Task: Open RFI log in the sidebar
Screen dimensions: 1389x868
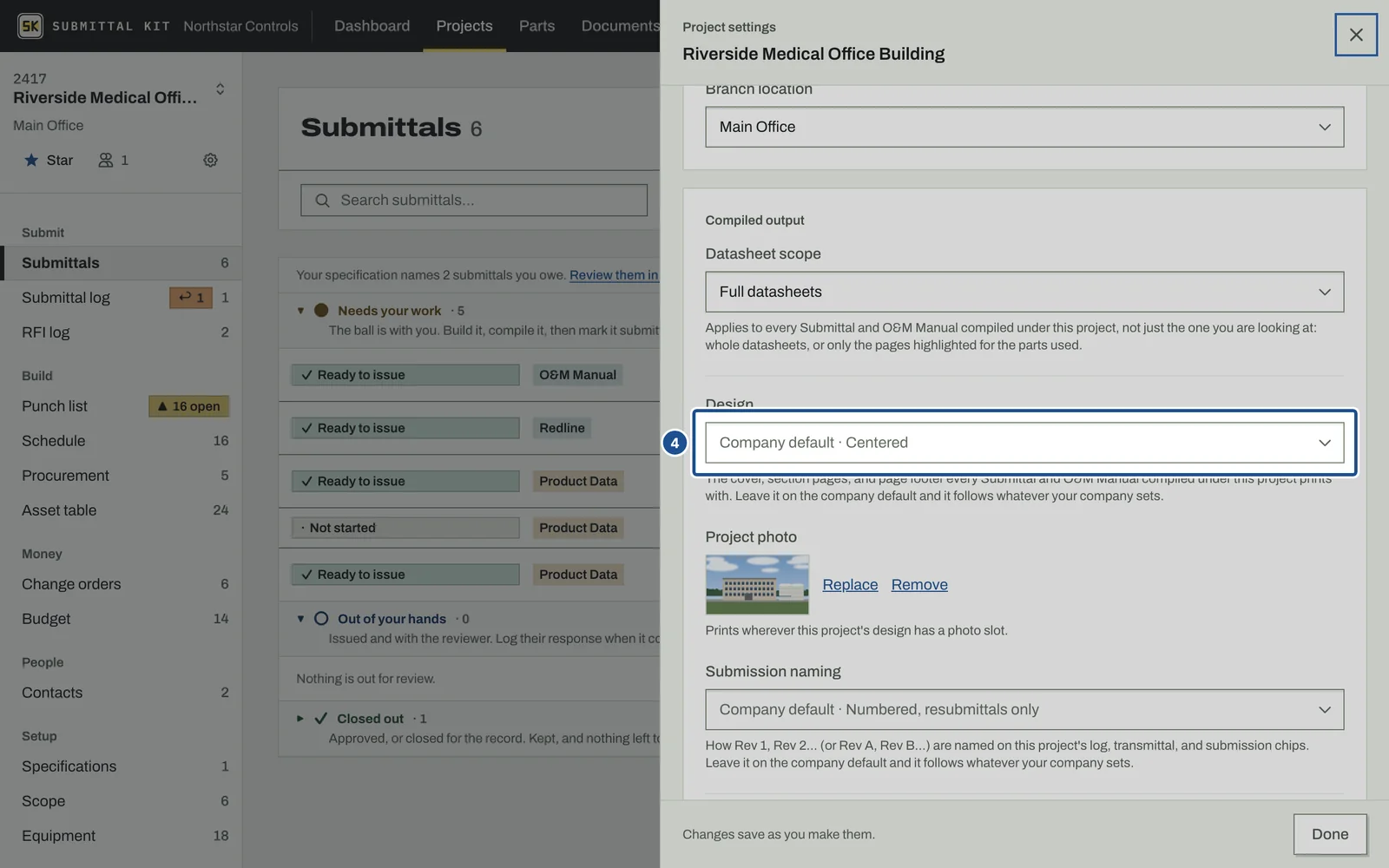Action: pyautogui.click(x=122, y=332)
